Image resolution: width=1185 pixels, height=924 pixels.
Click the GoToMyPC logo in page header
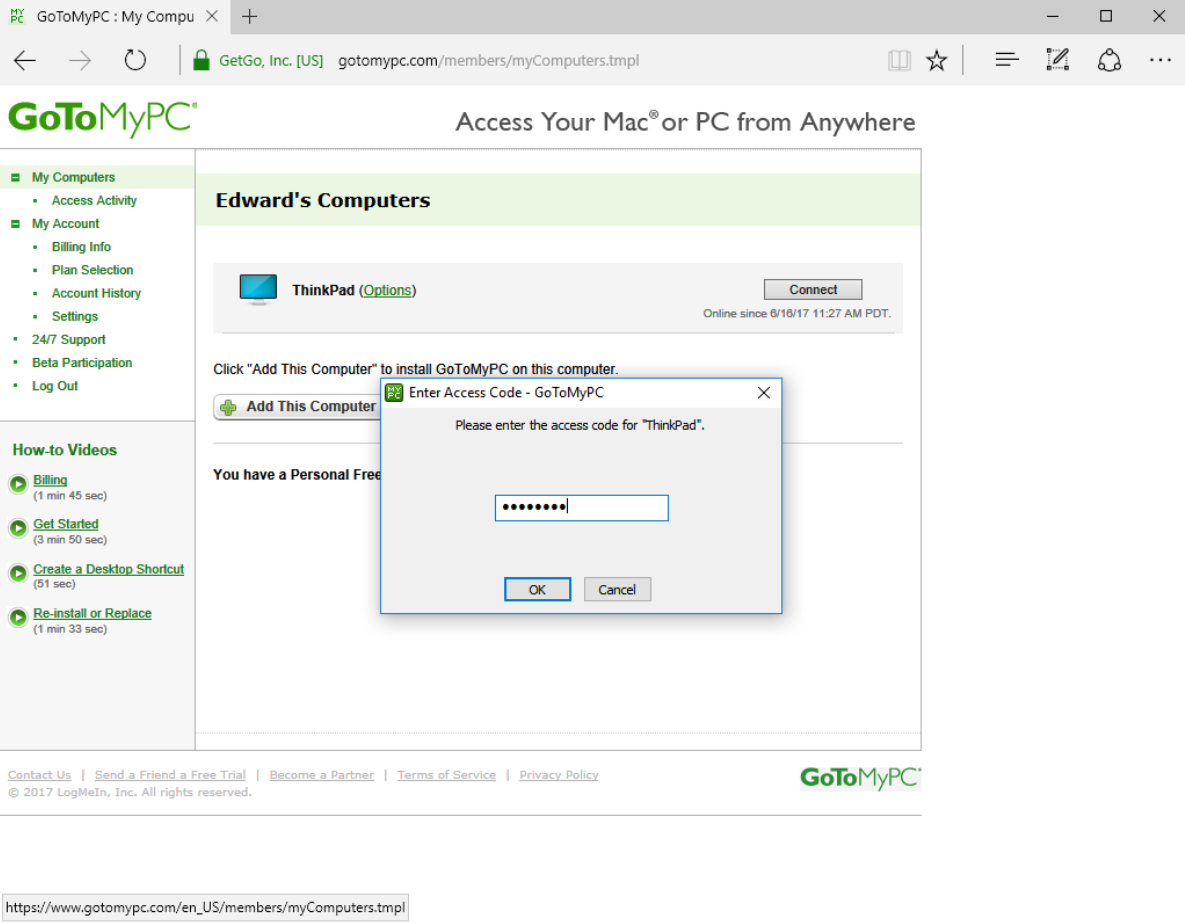point(103,119)
